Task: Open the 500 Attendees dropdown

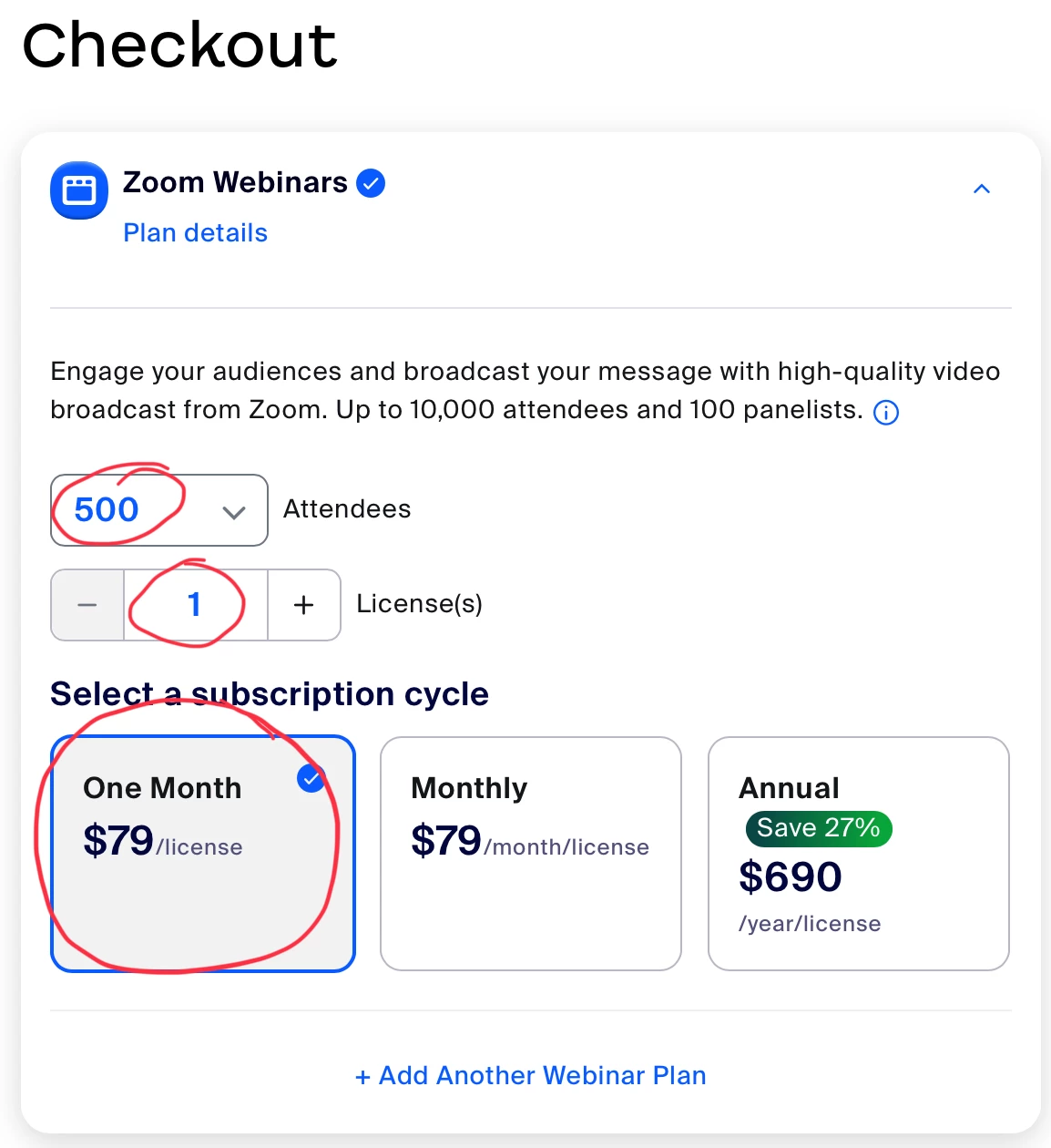Action: (x=159, y=510)
